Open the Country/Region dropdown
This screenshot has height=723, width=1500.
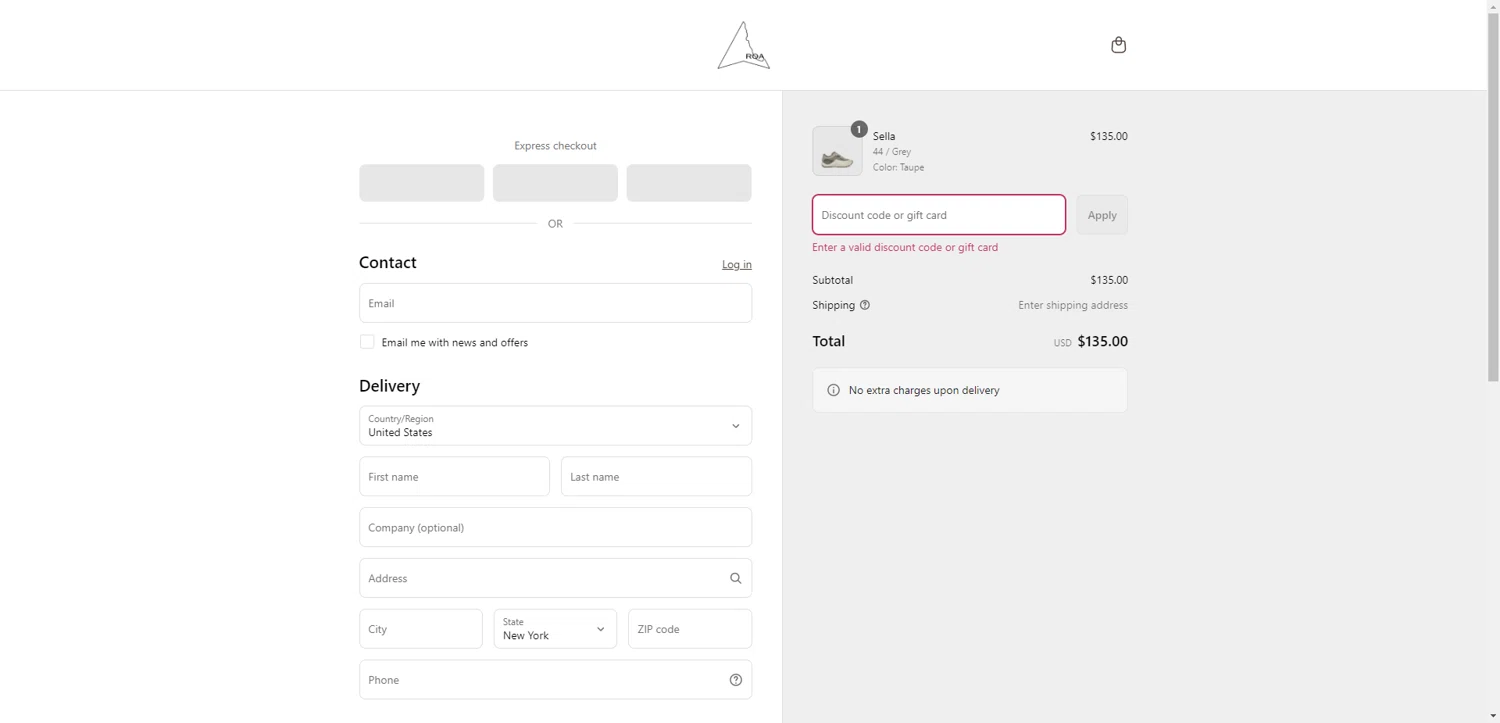pyautogui.click(x=555, y=426)
